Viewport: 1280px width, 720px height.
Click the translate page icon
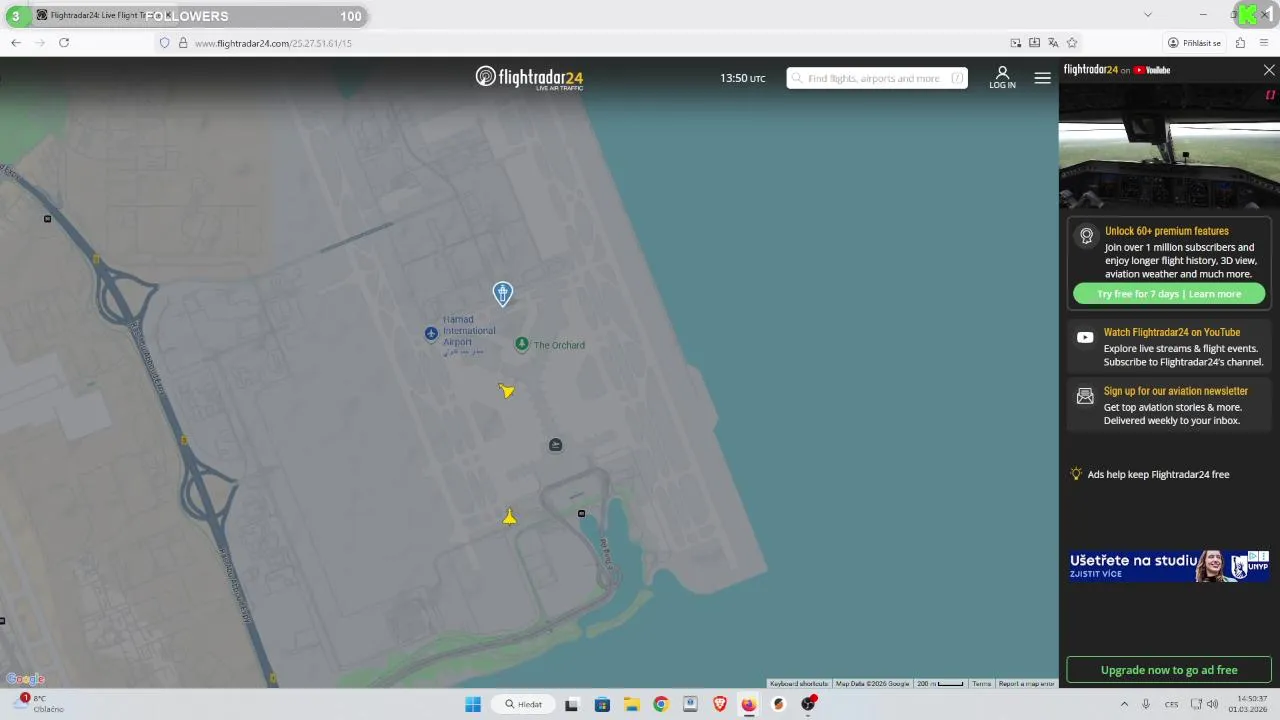[1053, 43]
